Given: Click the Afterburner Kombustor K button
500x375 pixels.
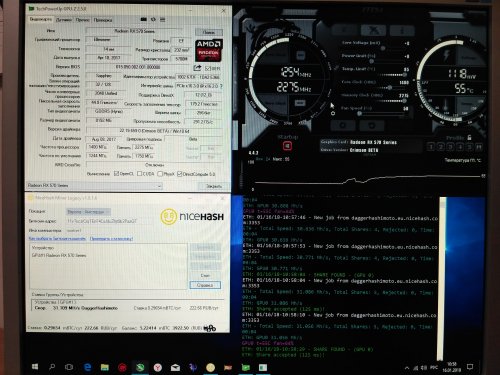Looking at the screenshot, I should click(346, 30).
